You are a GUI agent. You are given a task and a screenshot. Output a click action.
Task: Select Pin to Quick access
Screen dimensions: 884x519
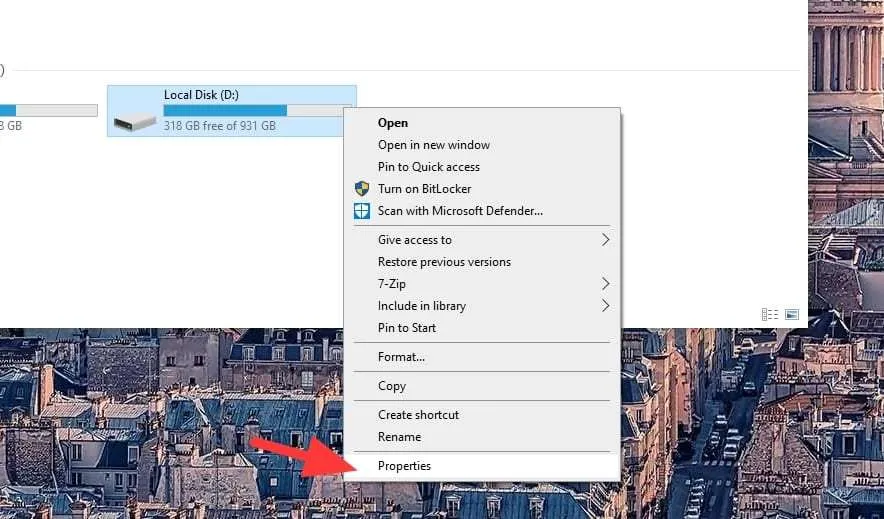pyautogui.click(x=482, y=167)
